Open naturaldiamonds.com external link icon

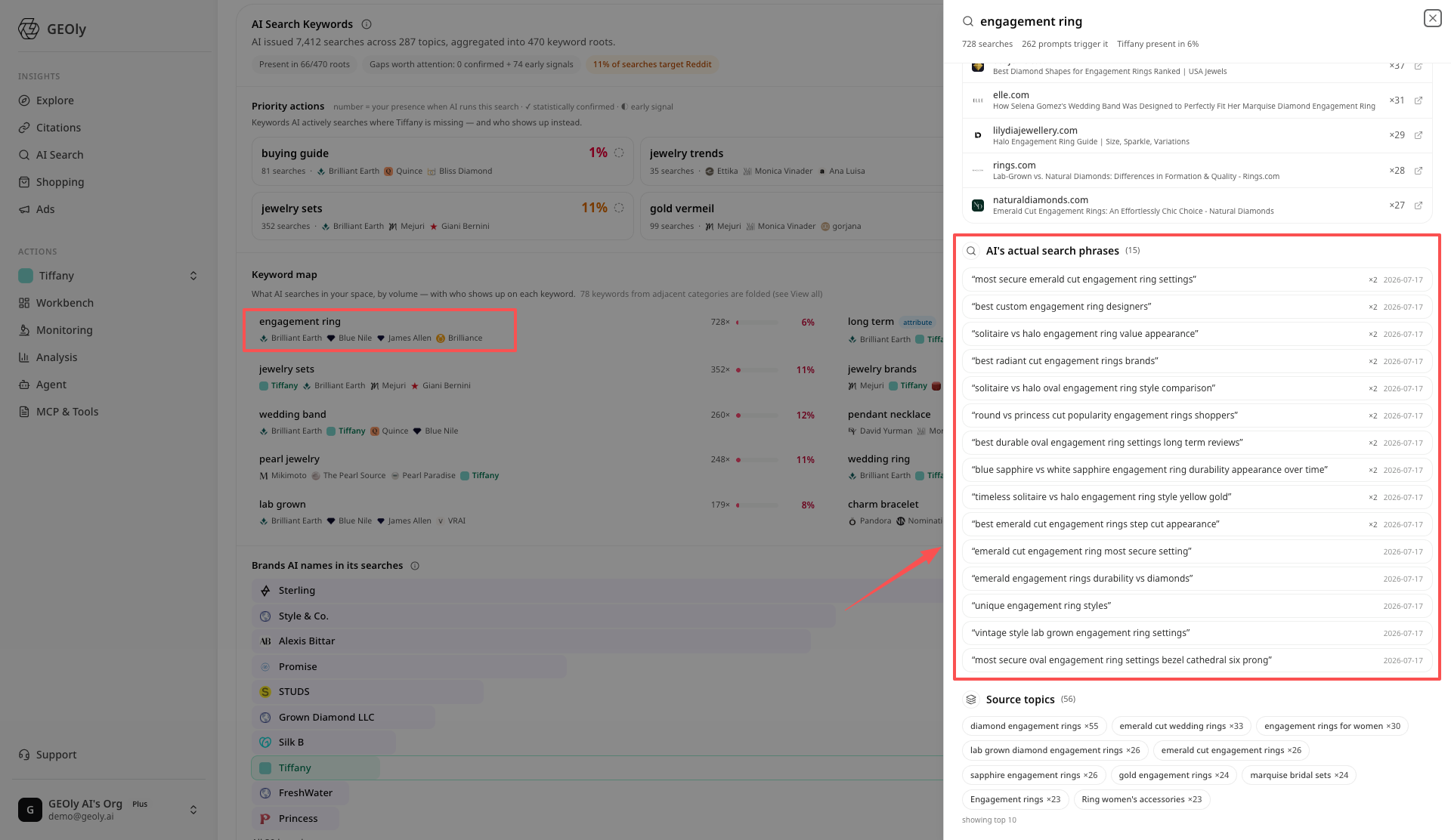coord(1419,205)
